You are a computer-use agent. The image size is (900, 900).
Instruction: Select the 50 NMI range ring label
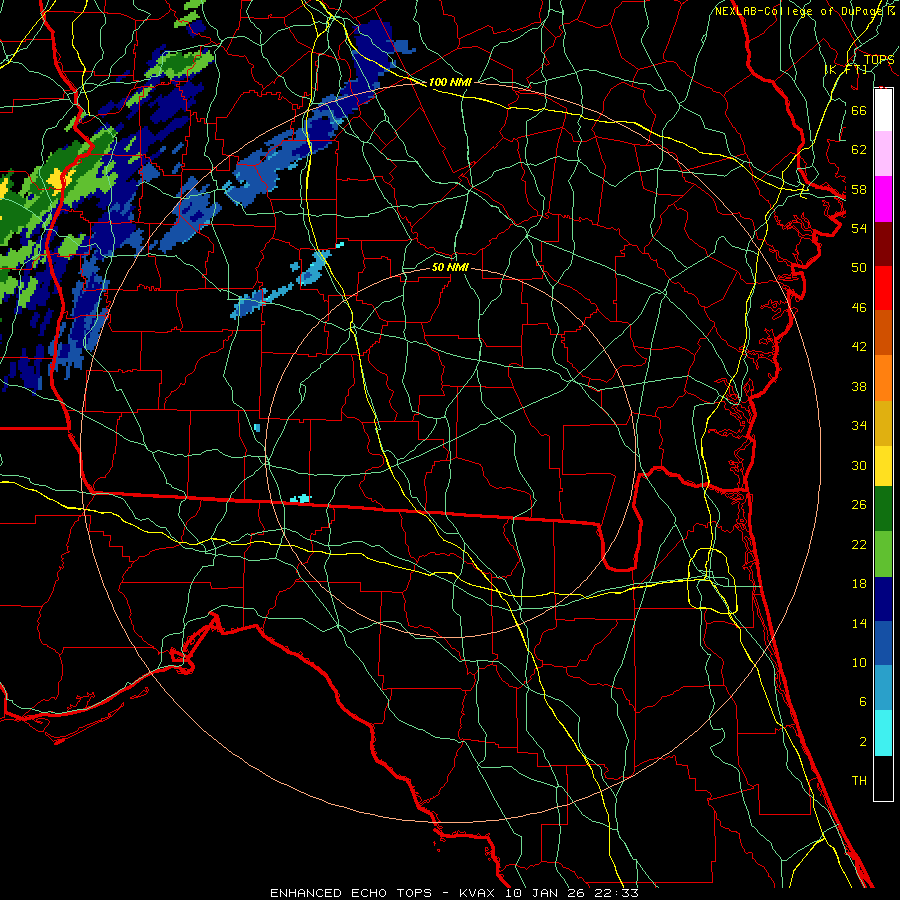tap(450, 267)
